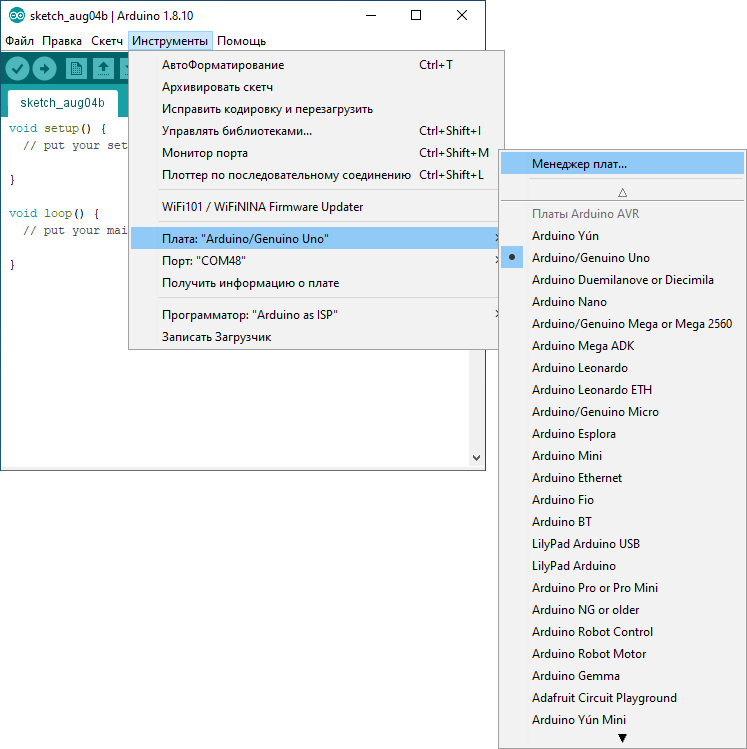Click the Open sketch toolbar icon
The image size is (747, 749).
(103, 69)
